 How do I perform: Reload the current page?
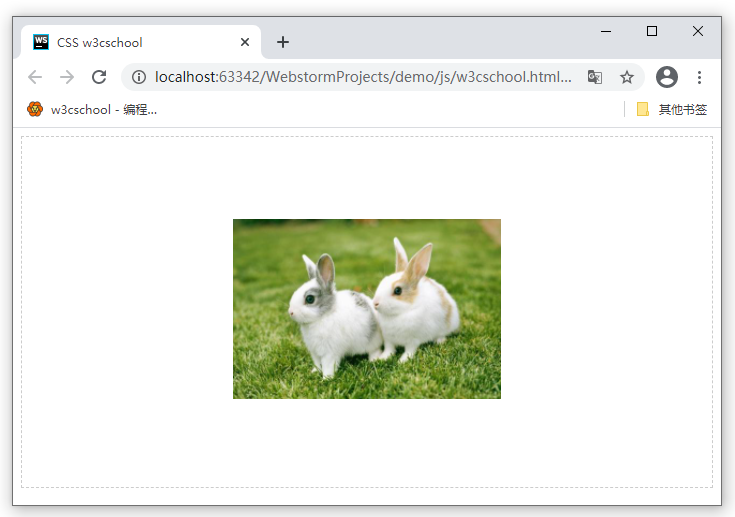point(99,77)
